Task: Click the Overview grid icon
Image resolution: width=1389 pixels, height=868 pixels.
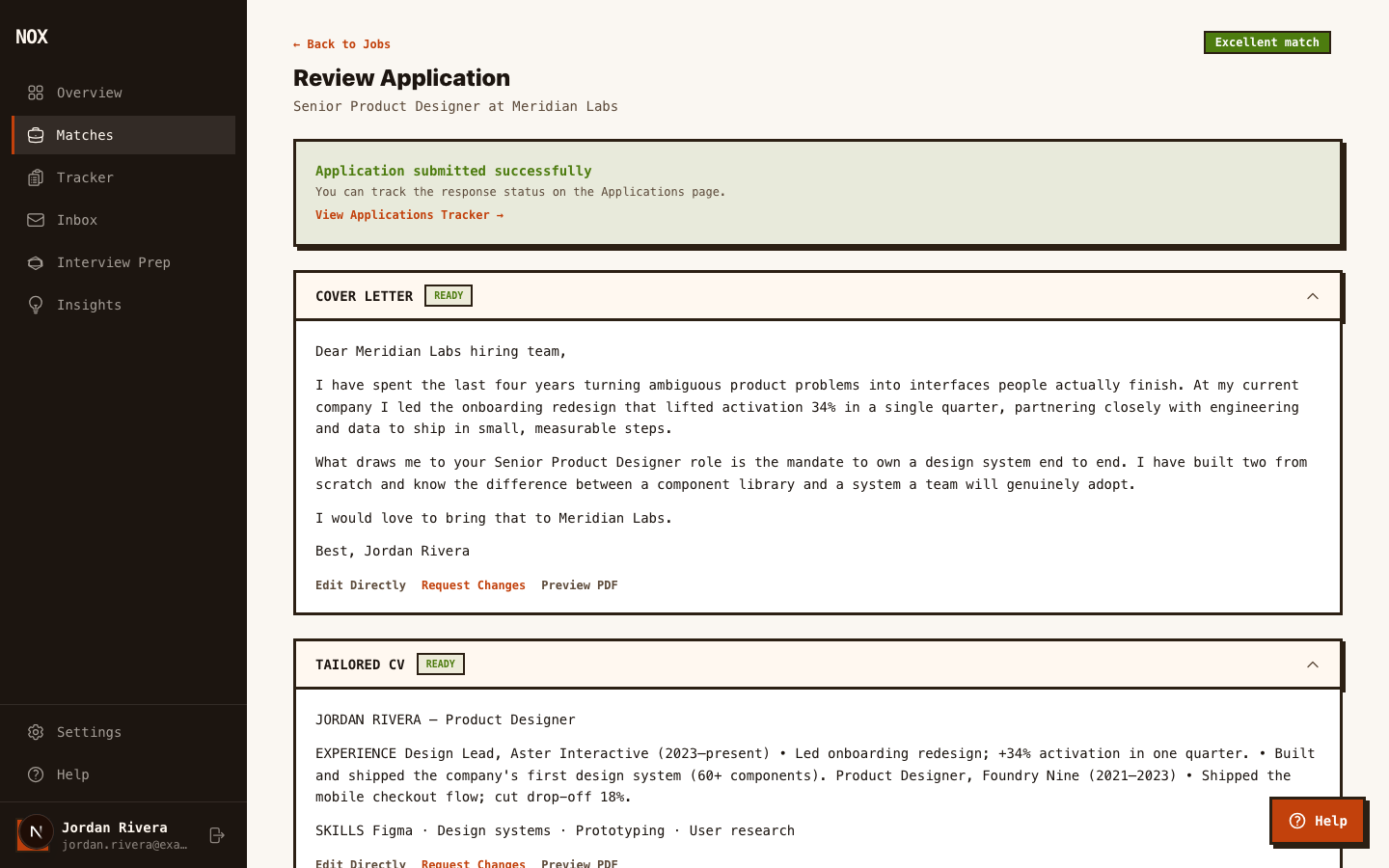Action: click(x=36, y=93)
